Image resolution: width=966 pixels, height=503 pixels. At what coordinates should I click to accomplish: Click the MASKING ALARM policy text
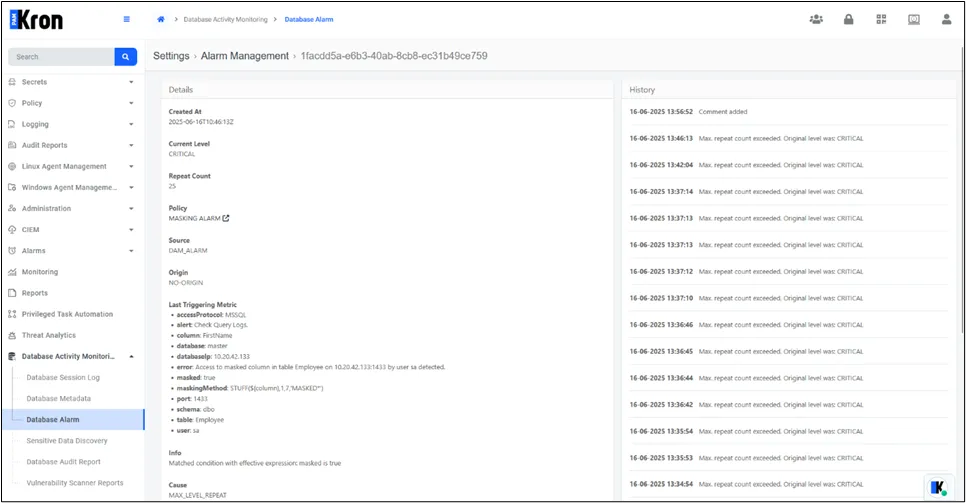tap(195, 218)
